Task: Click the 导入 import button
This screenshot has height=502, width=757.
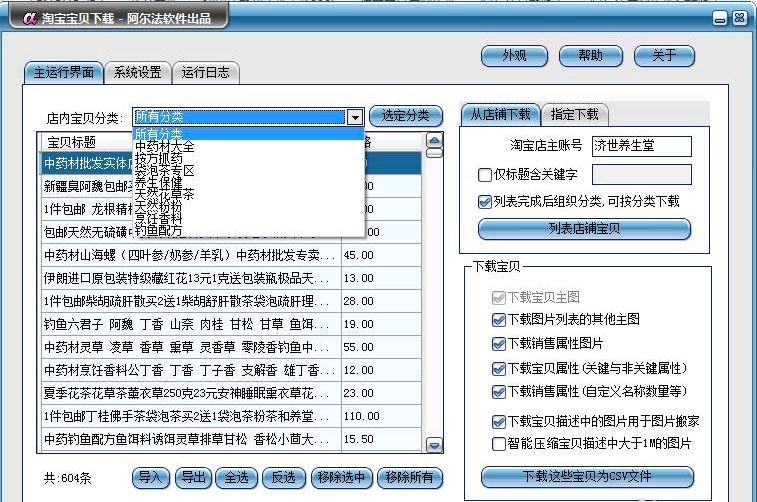Action: [x=151, y=478]
